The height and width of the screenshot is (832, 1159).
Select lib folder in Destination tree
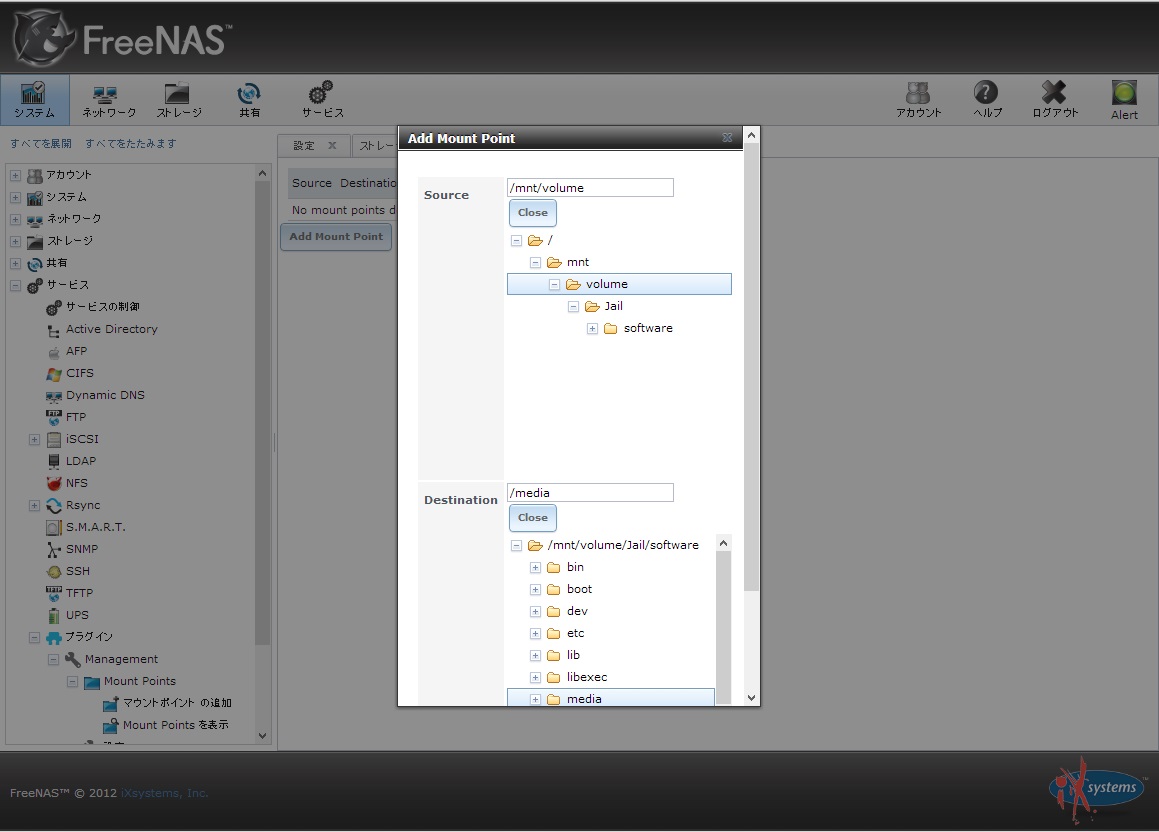click(x=573, y=655)
